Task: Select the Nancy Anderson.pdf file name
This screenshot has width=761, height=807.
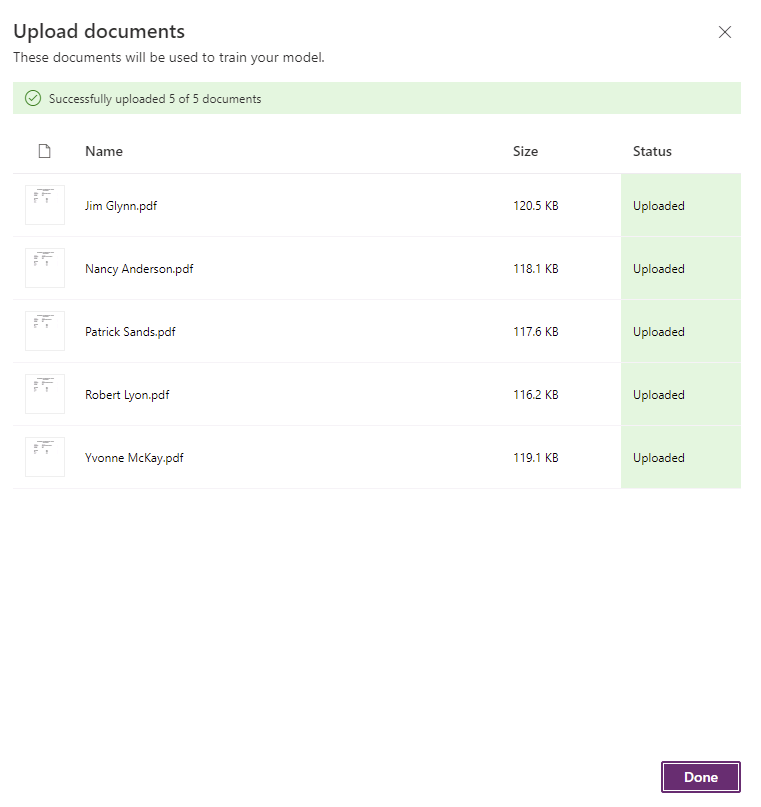Action: pyautogui.click(x=139, y=269)
